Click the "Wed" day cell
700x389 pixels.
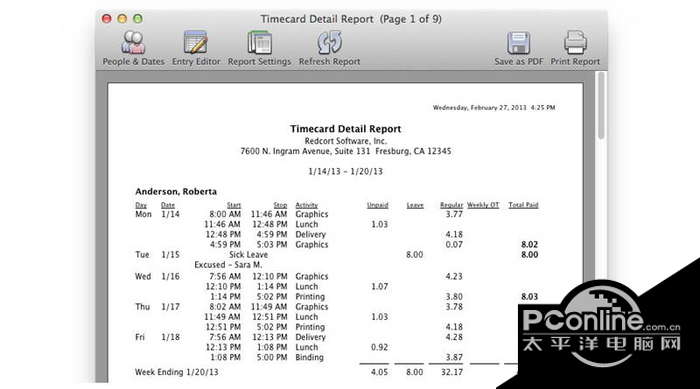click(143, 276)
